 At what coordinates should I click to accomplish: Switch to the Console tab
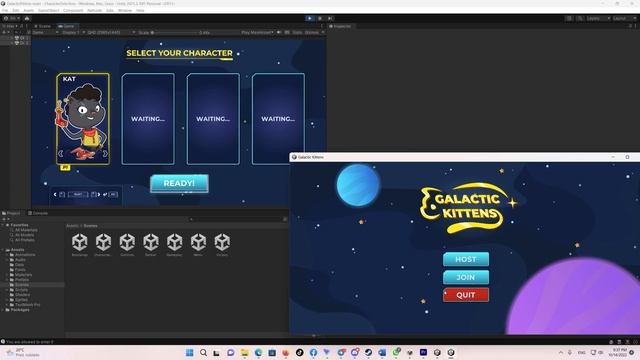pos(38,213)
